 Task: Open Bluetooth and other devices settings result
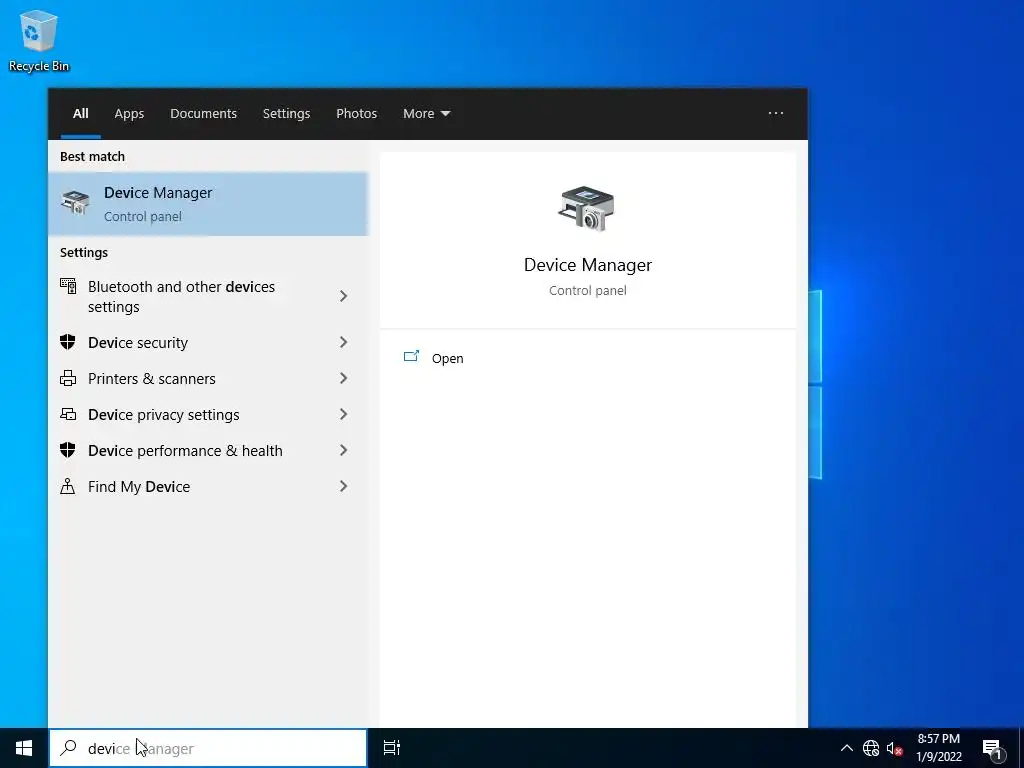pos(208,296)
